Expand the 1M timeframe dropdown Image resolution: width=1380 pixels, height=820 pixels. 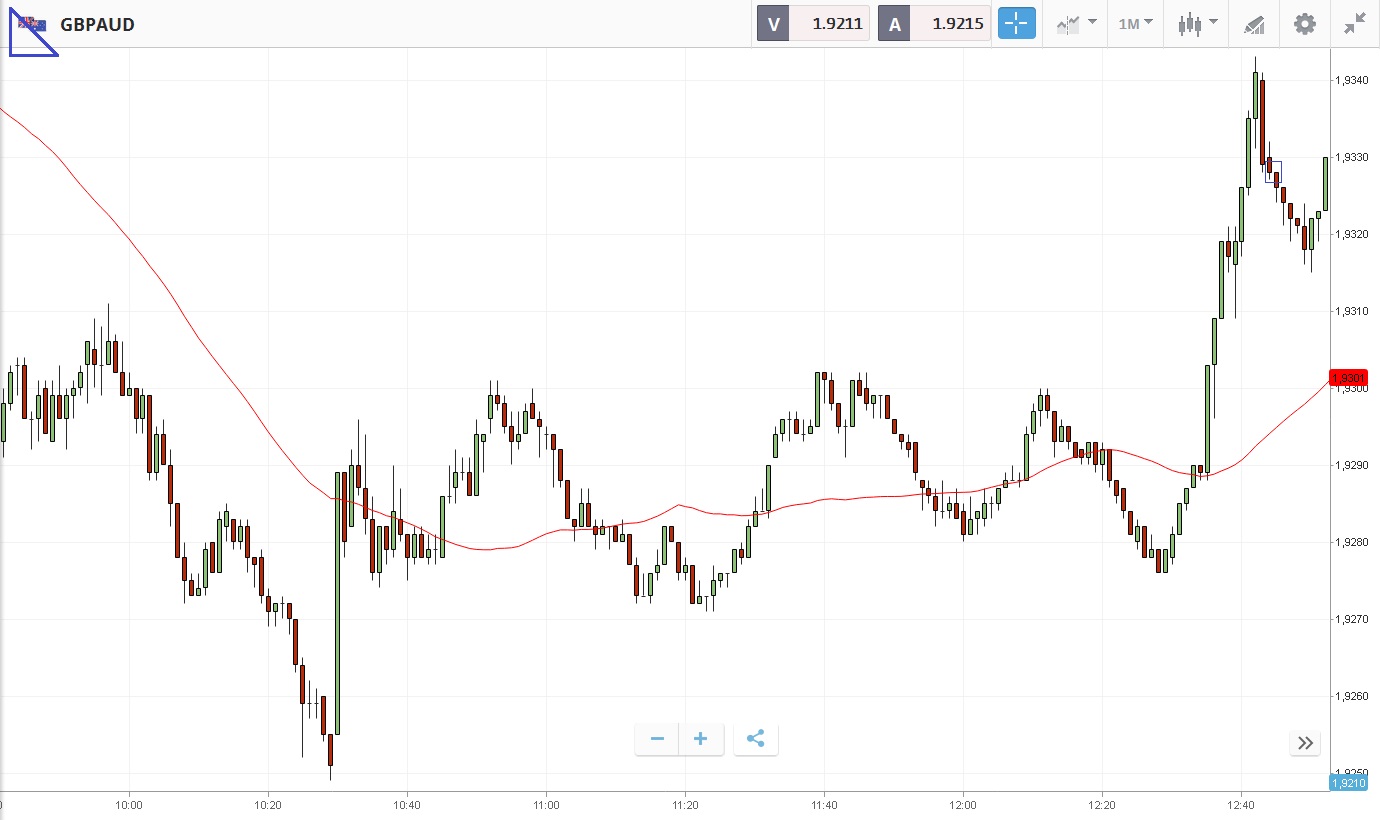pos(1135,24)
